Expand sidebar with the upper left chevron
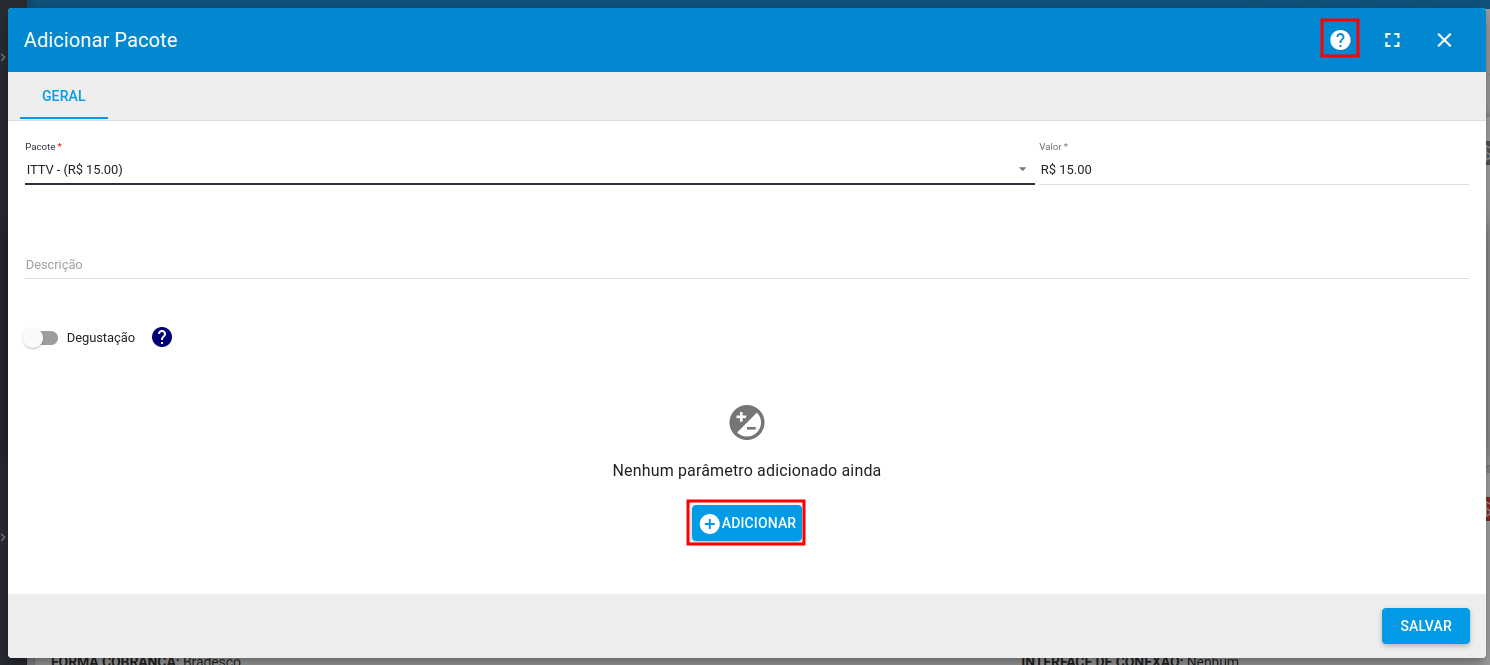 point(3,58)
